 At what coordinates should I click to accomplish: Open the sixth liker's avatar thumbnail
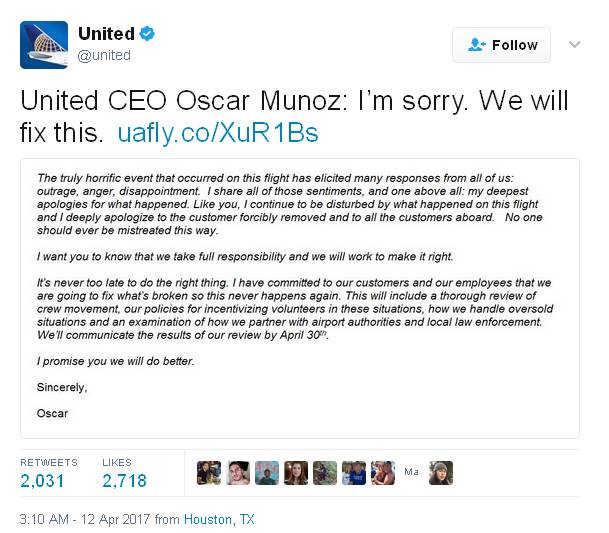[x=354, y=473]
